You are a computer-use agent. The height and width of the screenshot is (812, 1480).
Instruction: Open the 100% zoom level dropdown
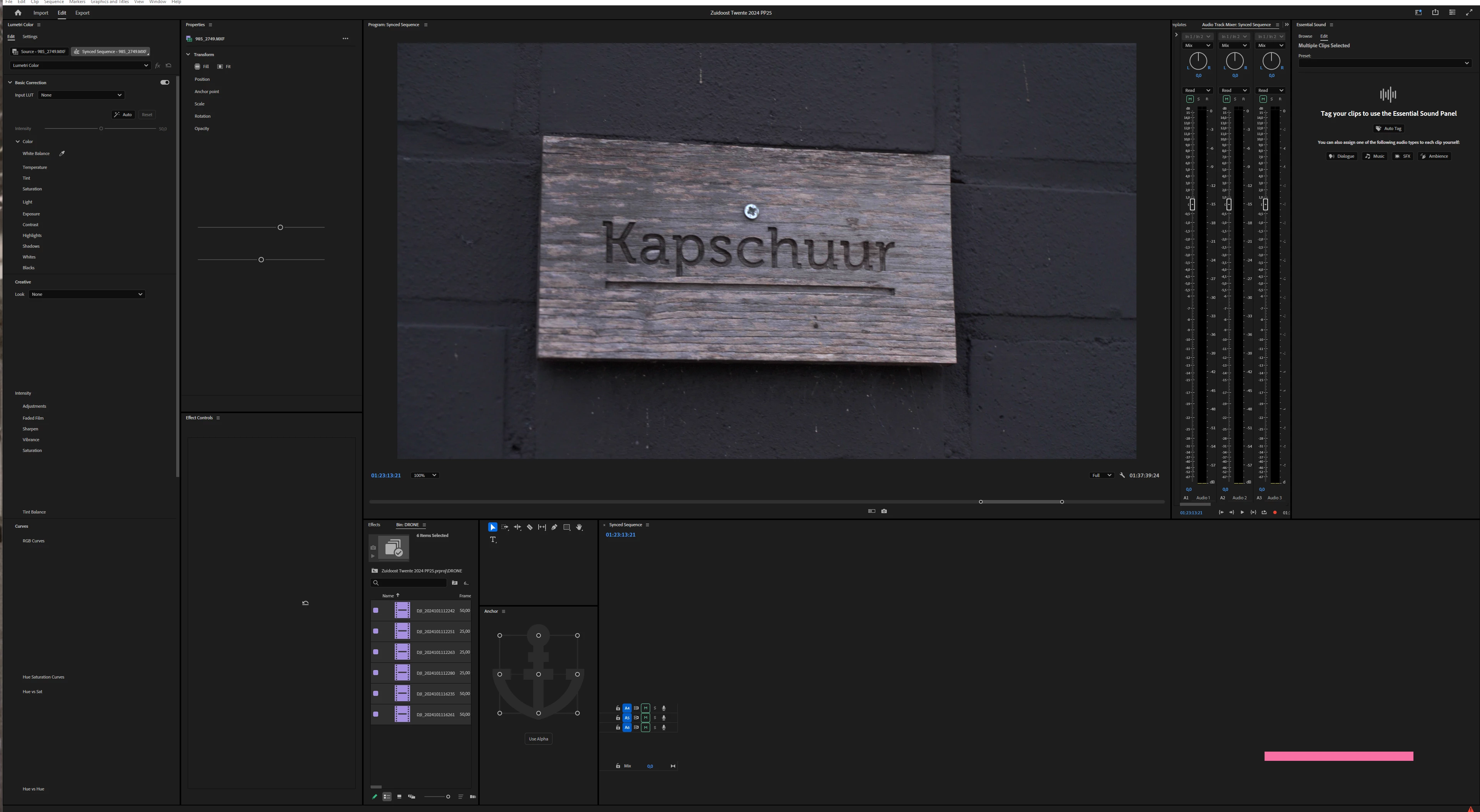point(425,475)
